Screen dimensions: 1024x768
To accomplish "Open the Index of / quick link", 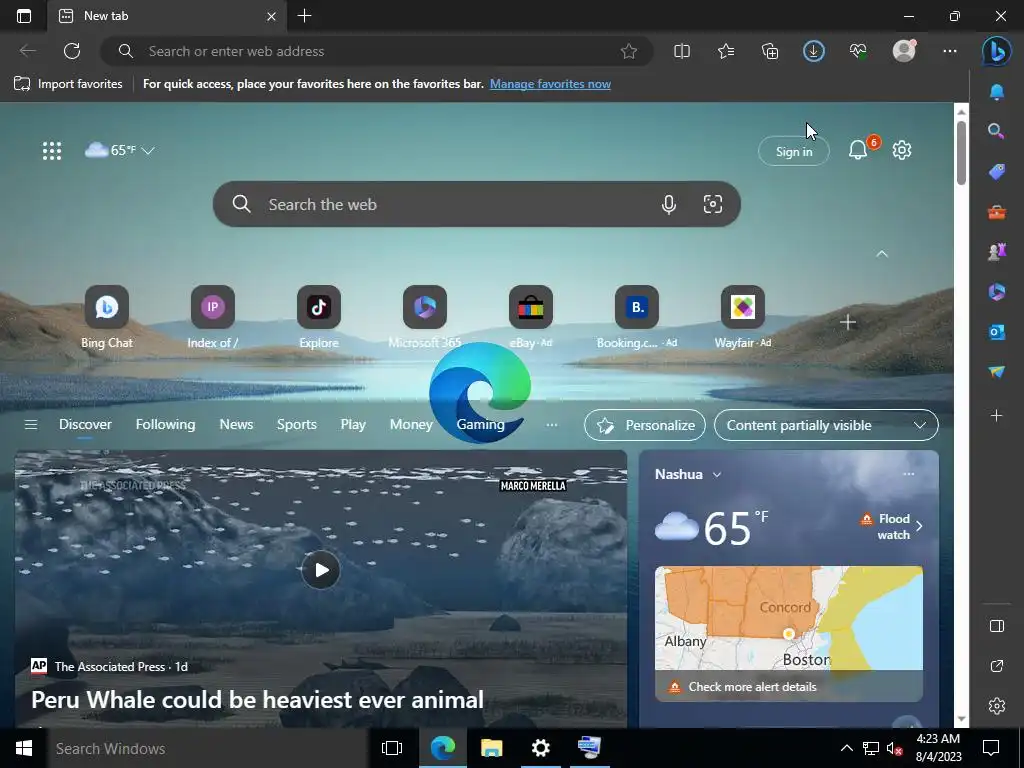I will 212,317.
